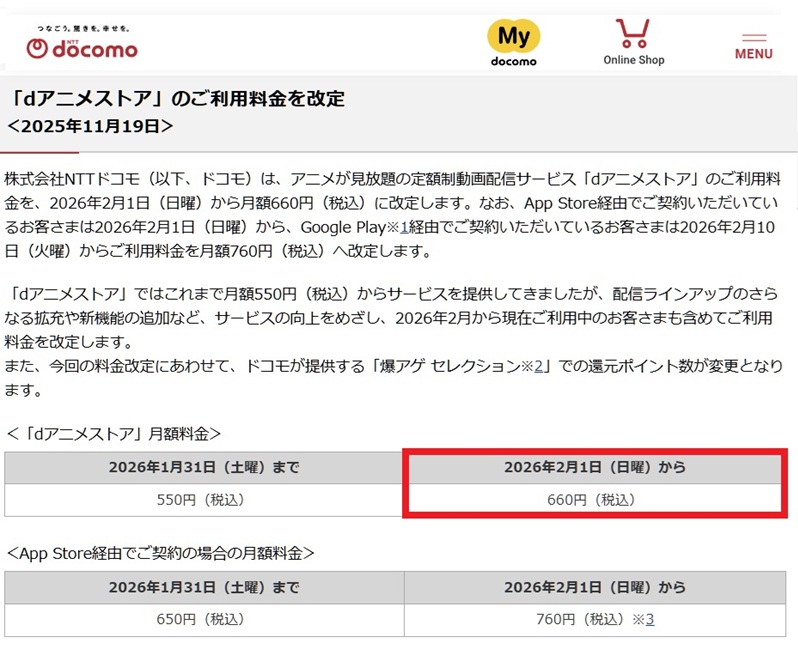Click the date line <2025年11月19日>
The image size is (798, 651).
coord(90,126)
